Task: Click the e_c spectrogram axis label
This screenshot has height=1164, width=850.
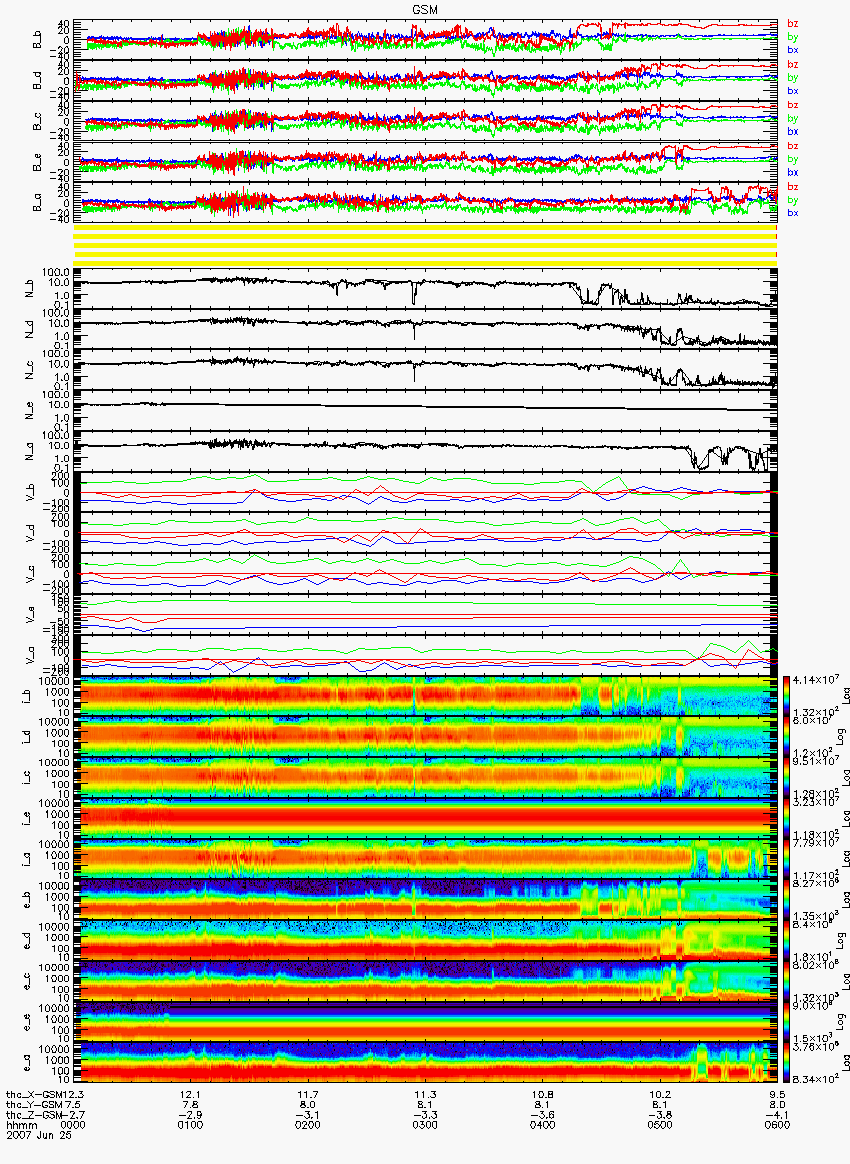Action: pyautogui.click(x=26, y=981)
